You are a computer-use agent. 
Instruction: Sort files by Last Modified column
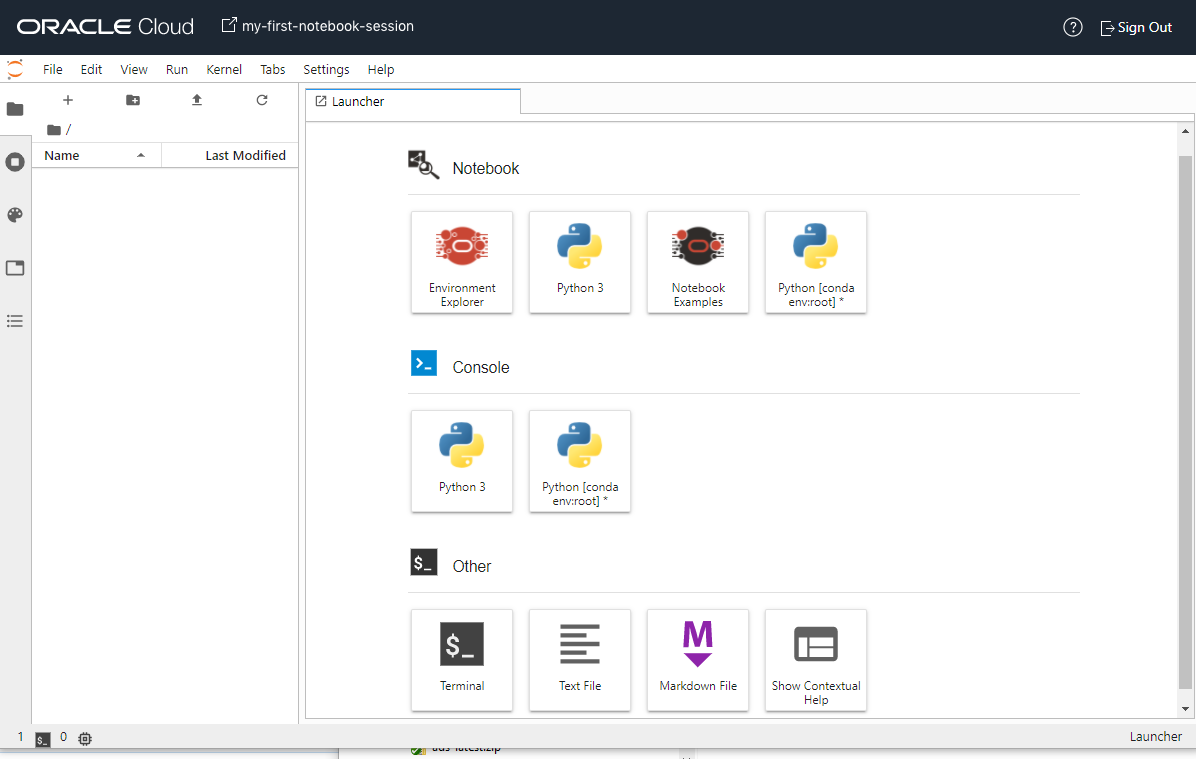230,156
